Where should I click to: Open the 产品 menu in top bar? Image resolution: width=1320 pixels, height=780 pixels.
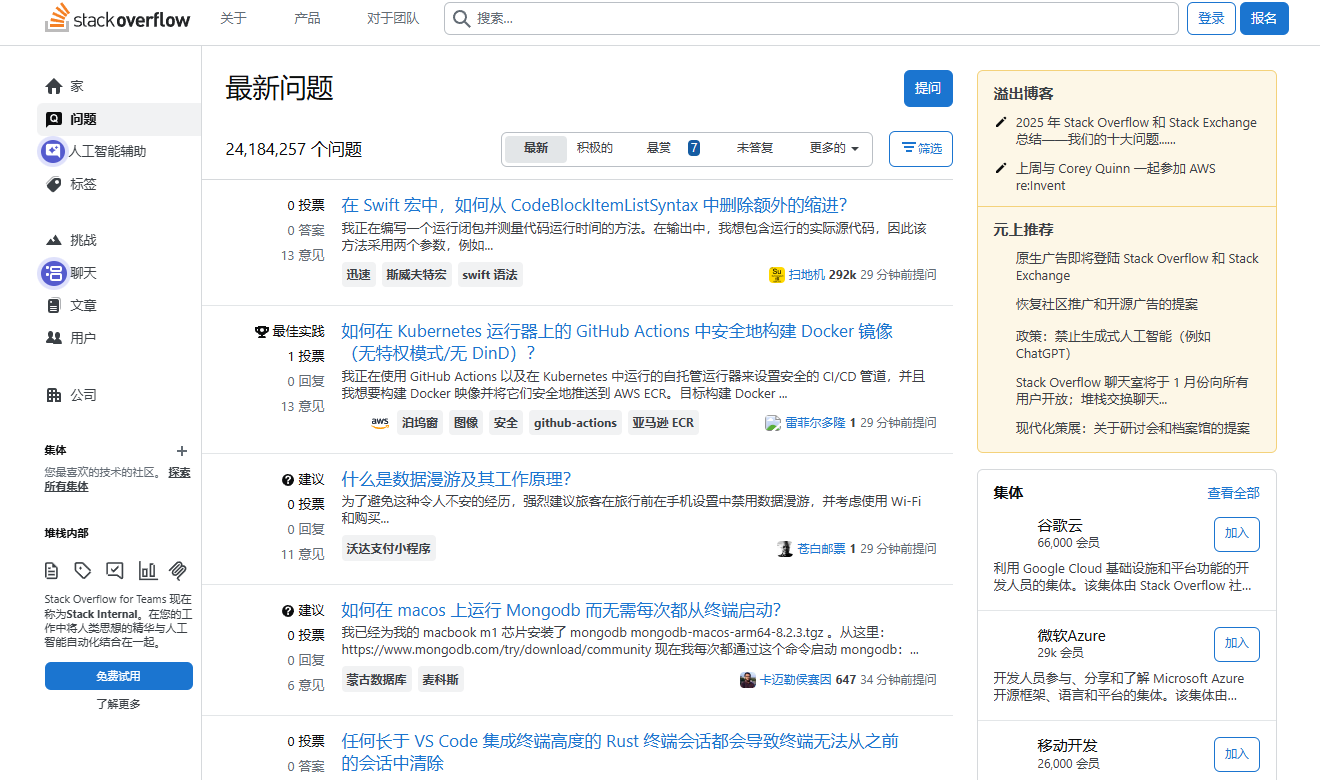(x=307, y=19)
